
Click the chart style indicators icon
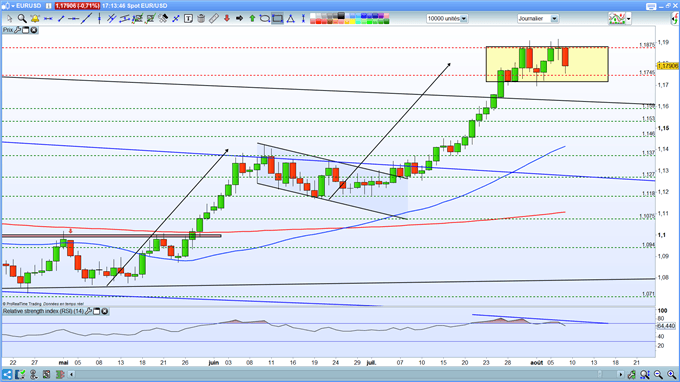[x=617, y=18]
